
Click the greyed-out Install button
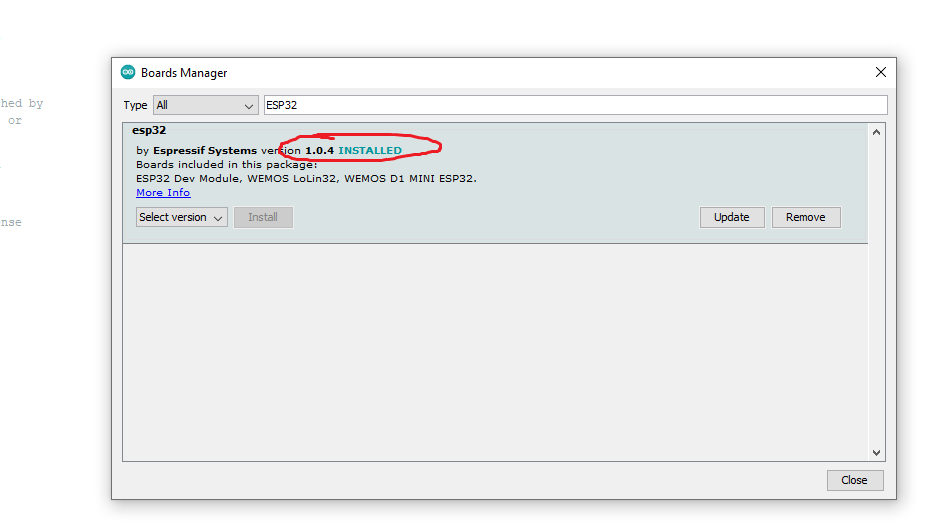coord(263,217)
